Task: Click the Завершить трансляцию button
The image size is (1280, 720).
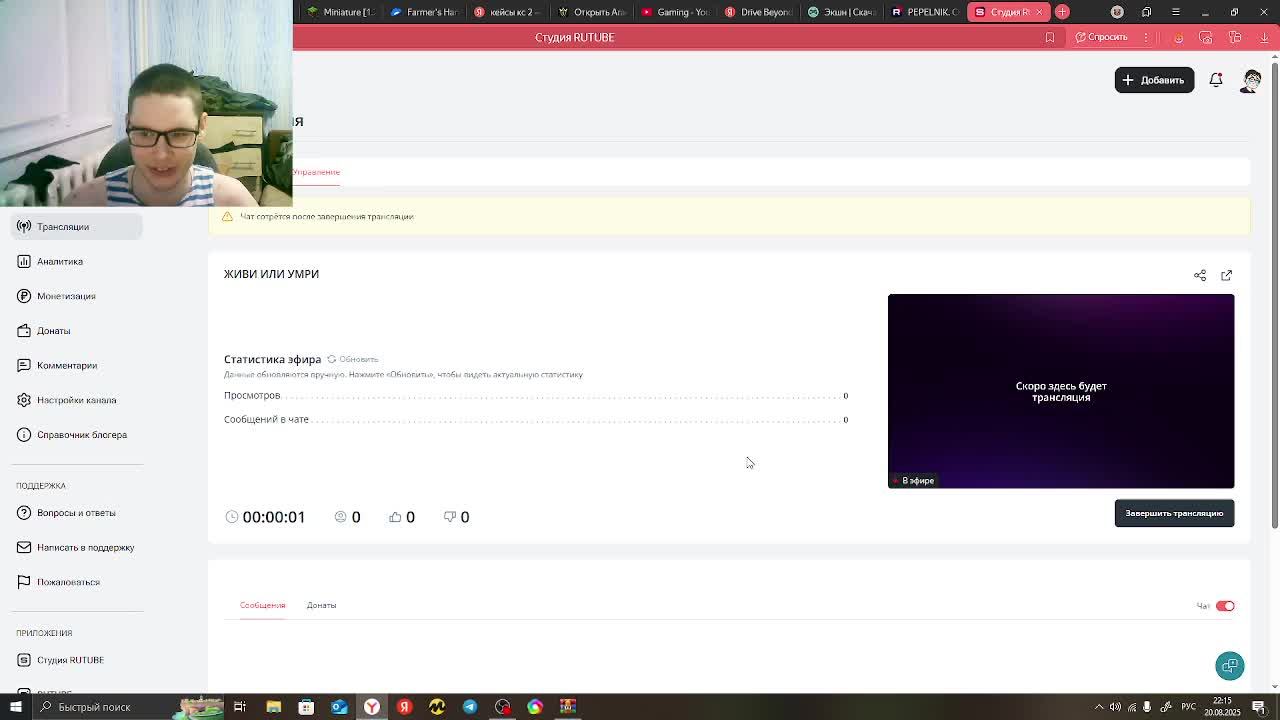Action: pyautogui.click(x=1174, y=513)
